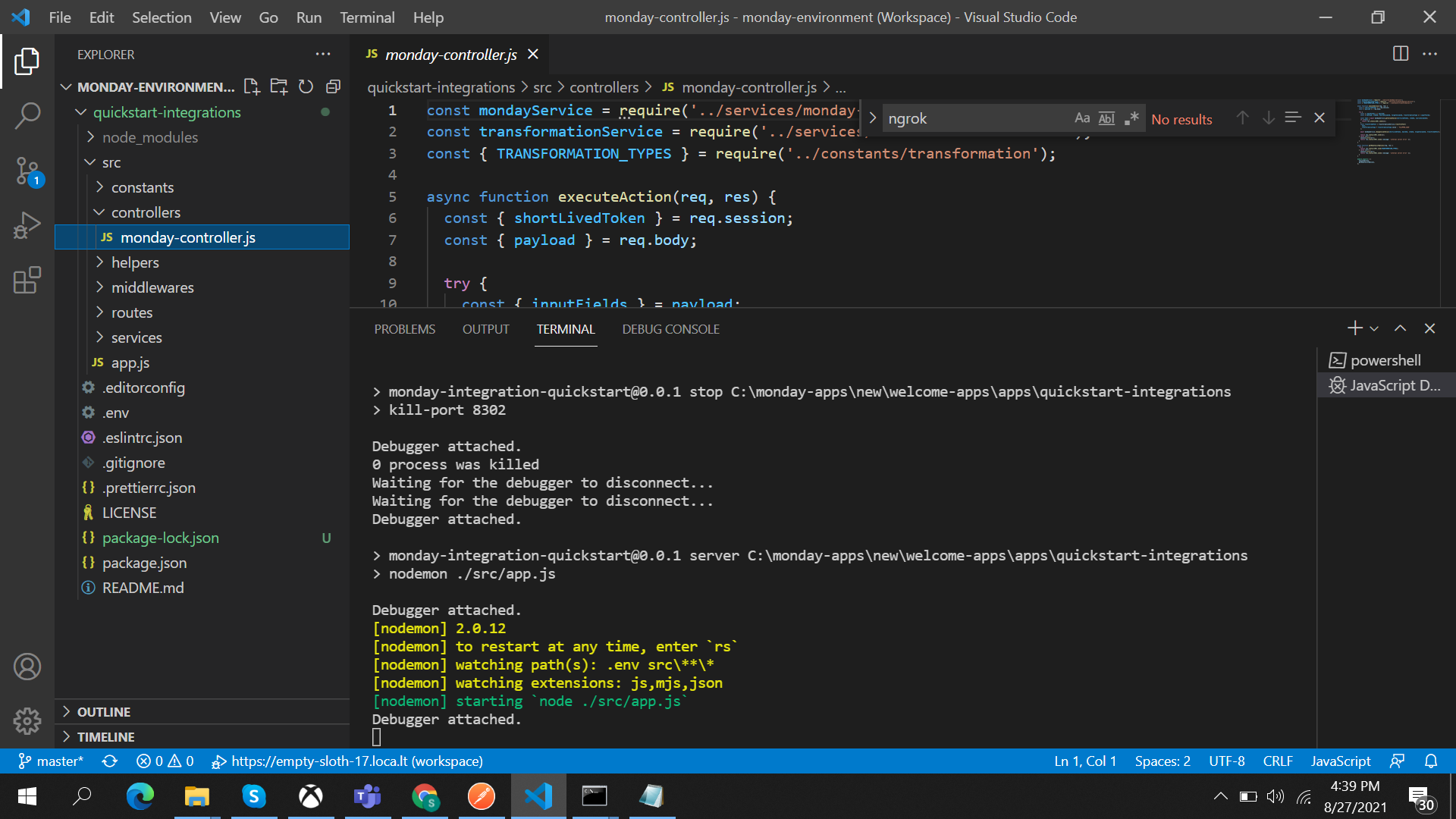Create a new terminal with plus icon

coord(1354,328)
